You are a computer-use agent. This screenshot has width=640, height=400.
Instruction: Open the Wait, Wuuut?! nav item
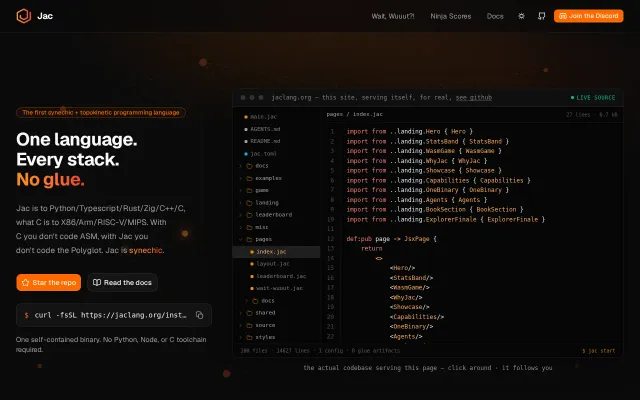(x=393, y=16)
